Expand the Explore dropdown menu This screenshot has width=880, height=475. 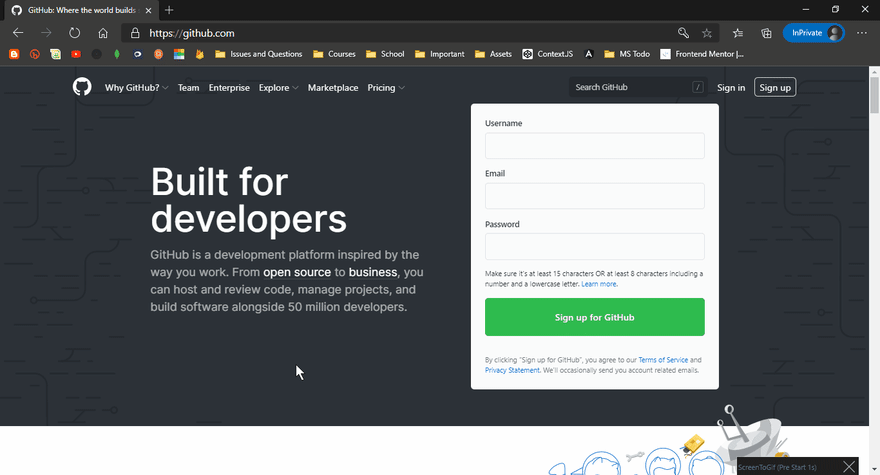[x=278, y=88]
